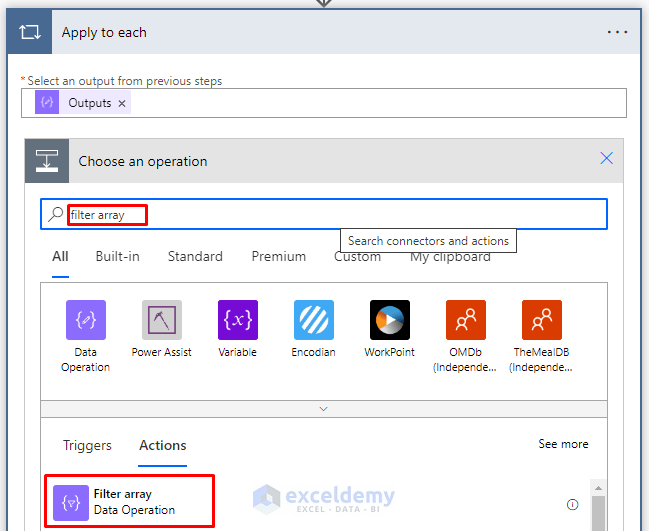Click the Choose an operation title
This screenshot has width=649, height=531.
click(x=143, y=161)
